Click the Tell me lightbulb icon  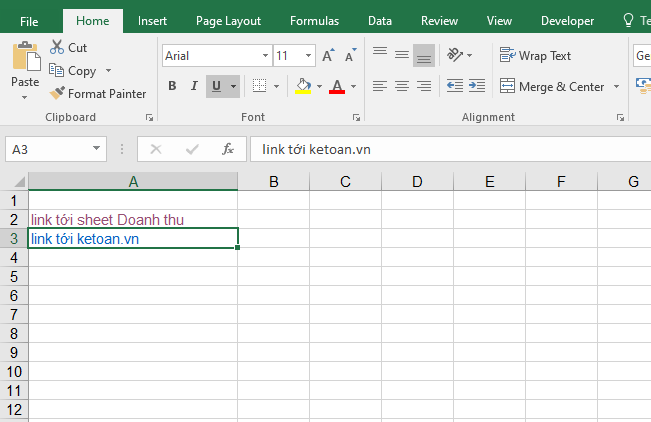coord(629,20)
